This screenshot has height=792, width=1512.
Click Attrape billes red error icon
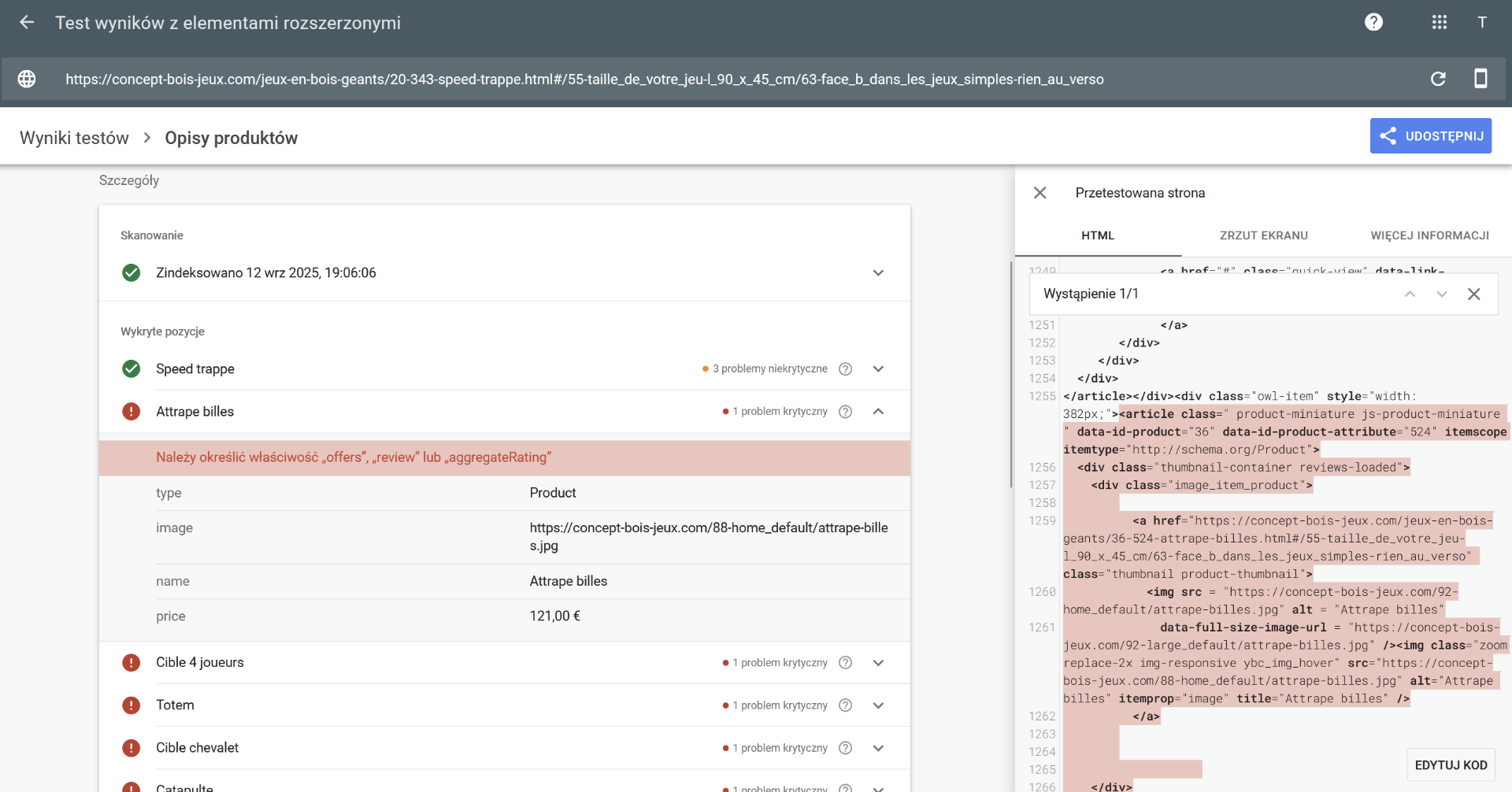coord(132,412)
